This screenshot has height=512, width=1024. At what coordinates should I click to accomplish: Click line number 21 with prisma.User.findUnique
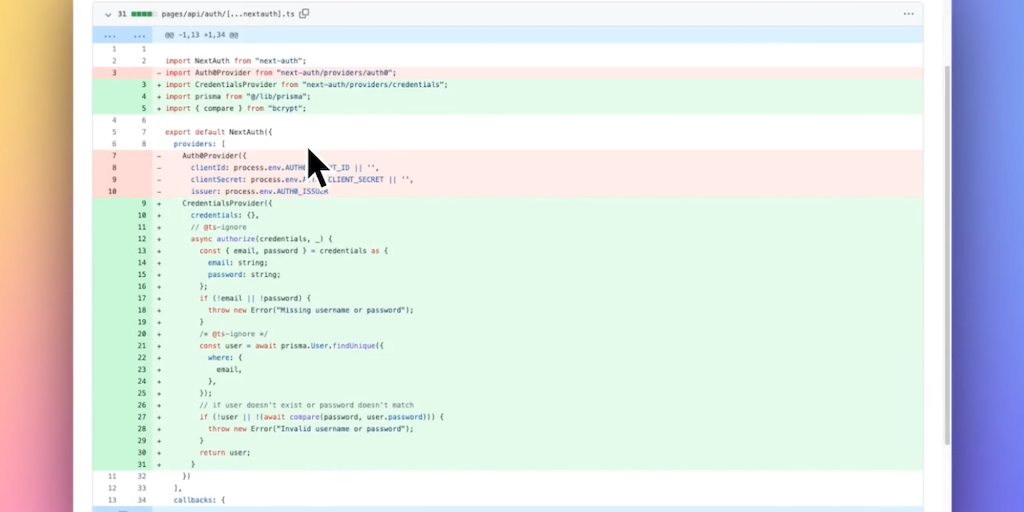142,345
